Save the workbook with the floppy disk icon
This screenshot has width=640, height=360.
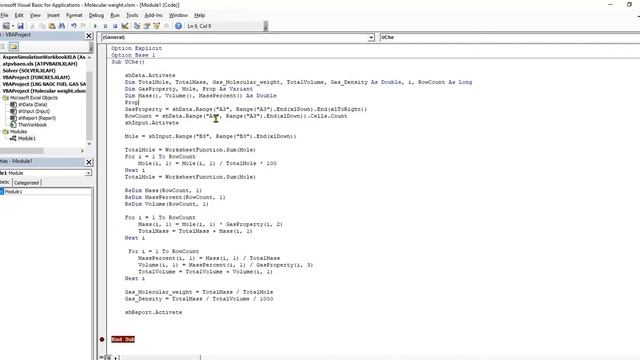click(20, 26)
